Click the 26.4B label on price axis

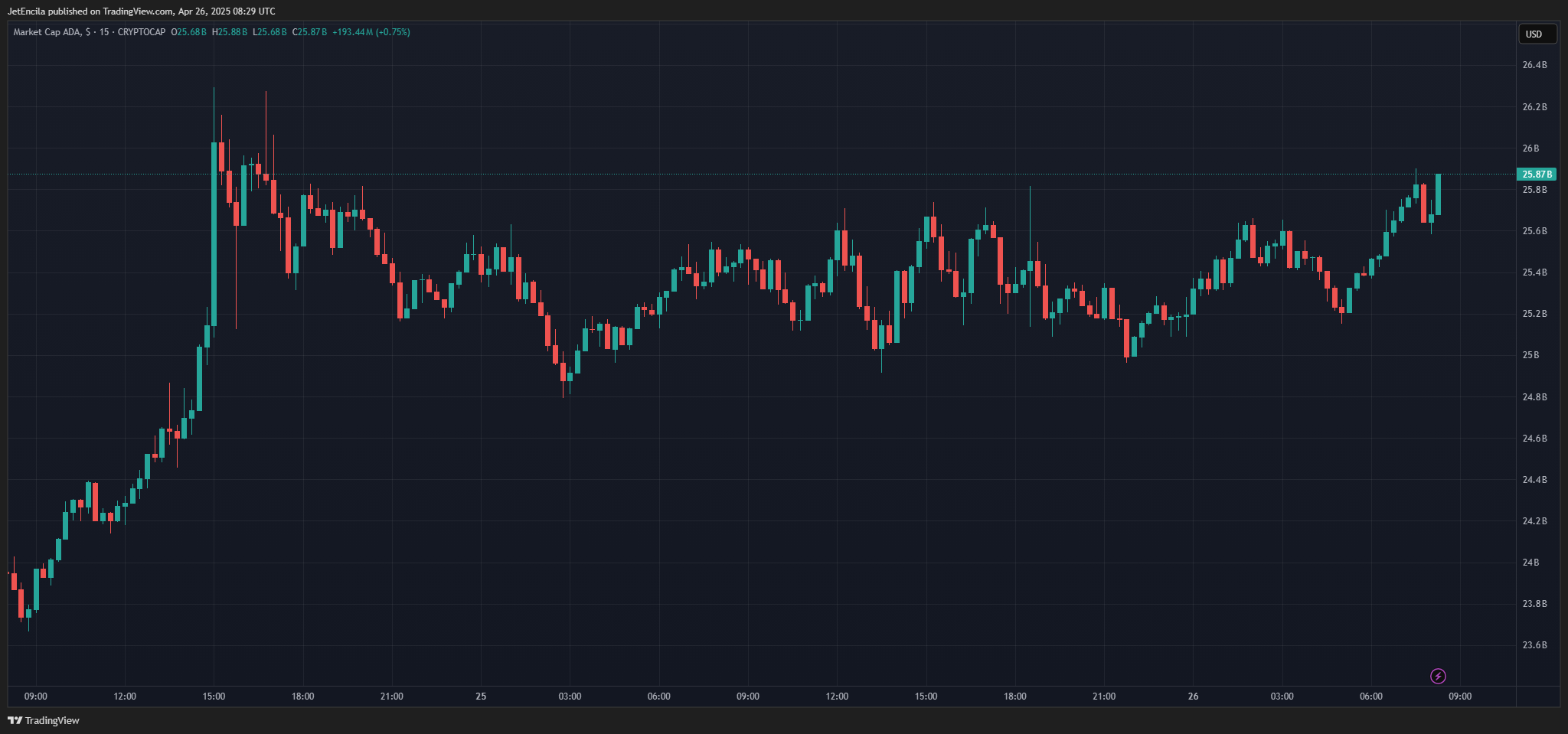click(1534, 65)
